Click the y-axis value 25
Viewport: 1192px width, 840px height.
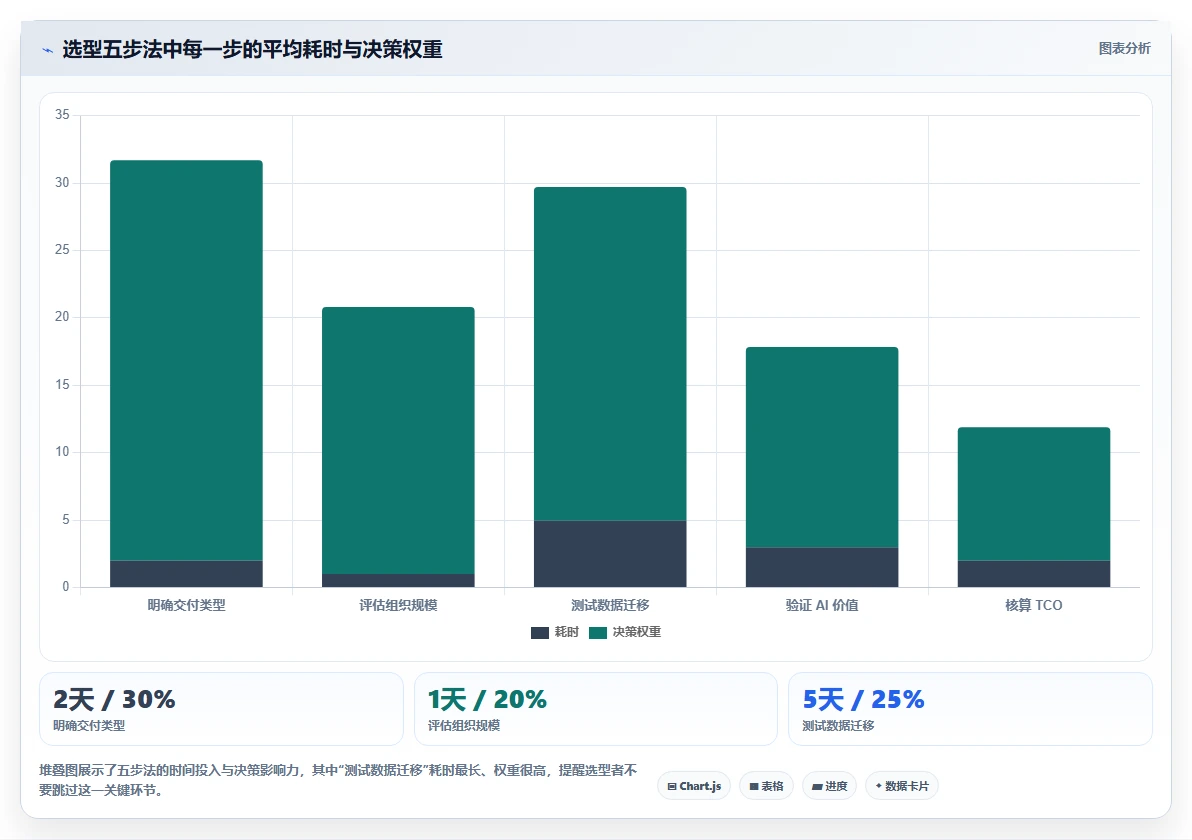coord(62,250)
